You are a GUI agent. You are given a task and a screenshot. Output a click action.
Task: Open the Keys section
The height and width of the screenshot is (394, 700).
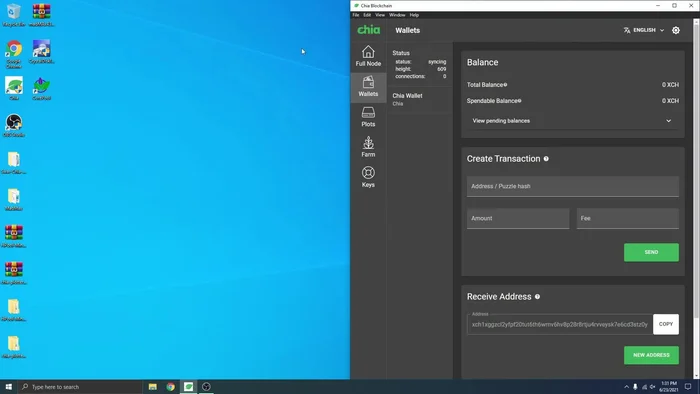(x=368, y=177)
